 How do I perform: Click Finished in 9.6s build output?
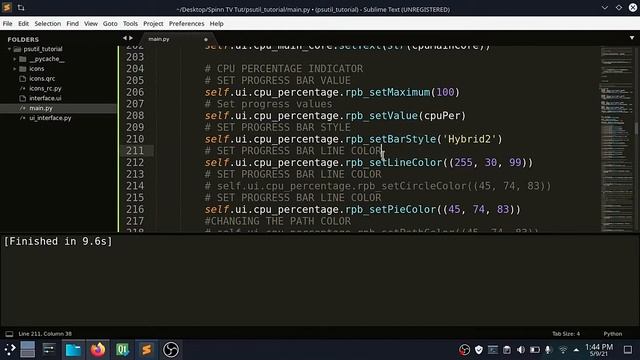click(x=58, y=241)
